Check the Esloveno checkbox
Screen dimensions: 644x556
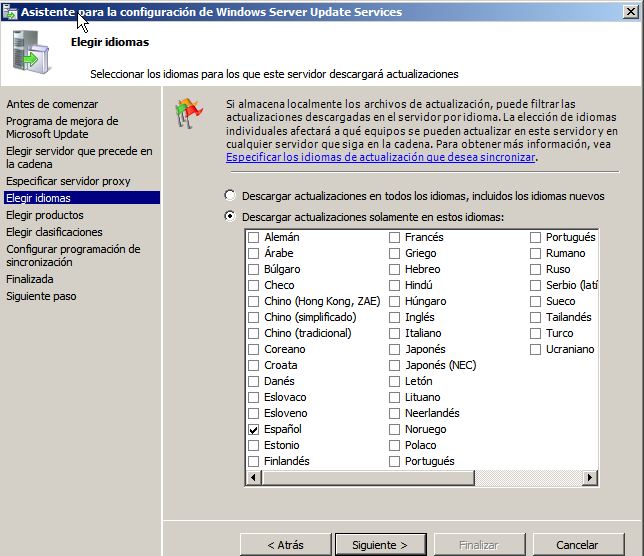(253, 414)
